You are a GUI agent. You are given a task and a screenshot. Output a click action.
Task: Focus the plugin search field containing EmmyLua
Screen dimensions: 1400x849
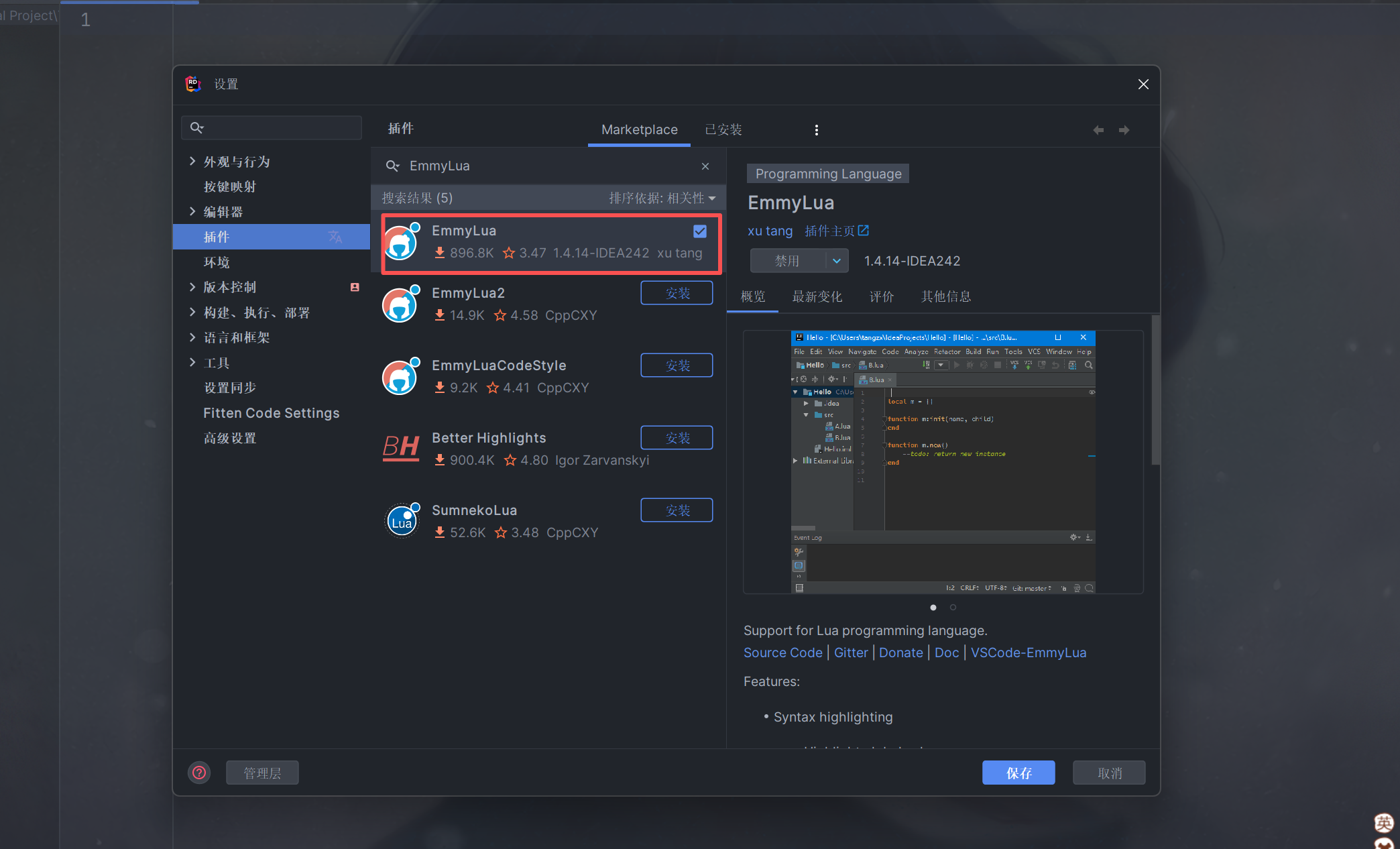pyautogui.click(x=548, y=166)
